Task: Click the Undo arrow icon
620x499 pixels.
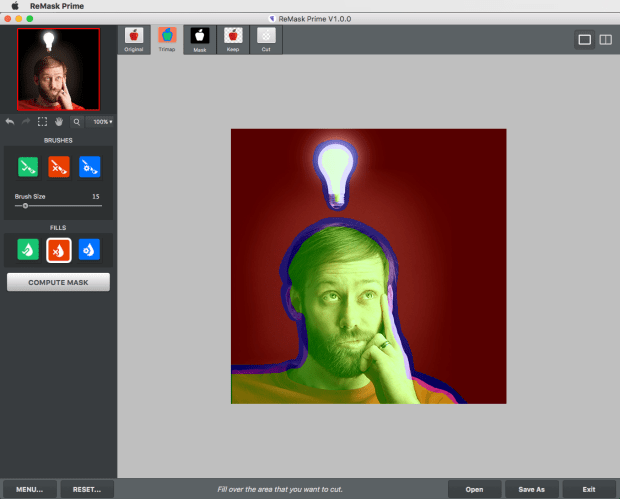Action: coord(10,122)
